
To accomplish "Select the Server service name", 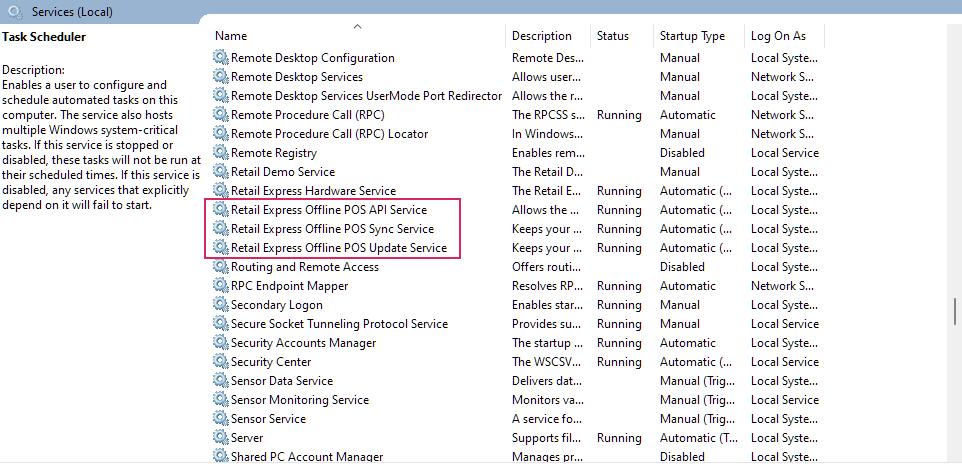I will pyautogui.click(x=247, y=438).
